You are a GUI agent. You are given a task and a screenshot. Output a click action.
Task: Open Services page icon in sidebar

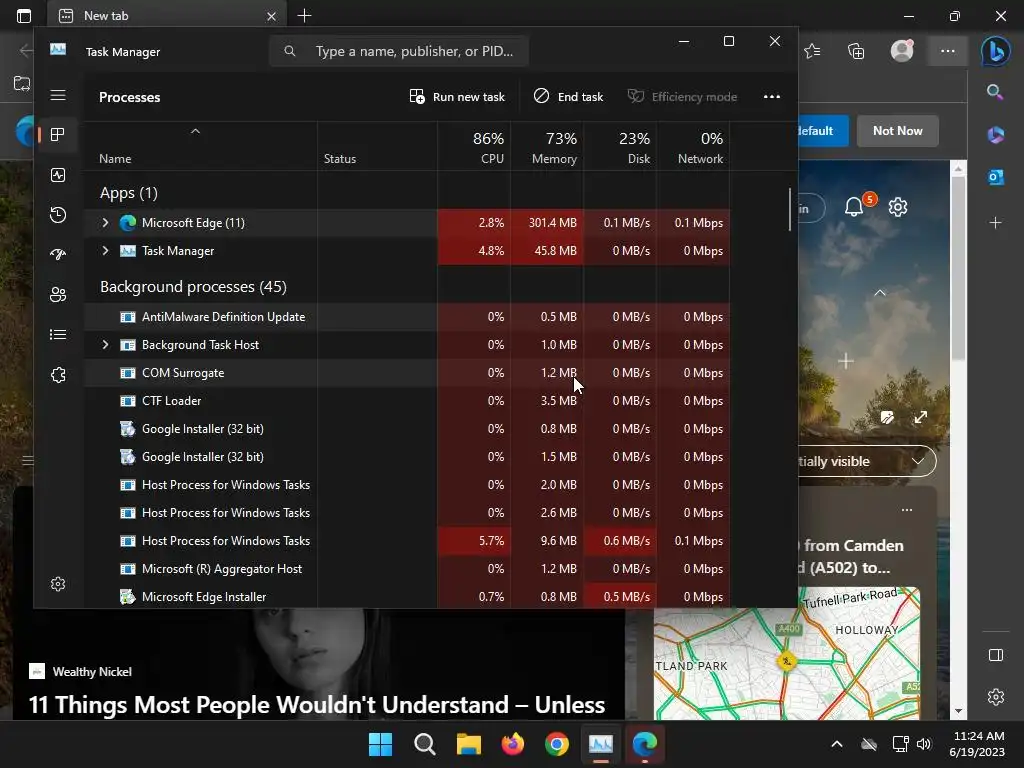[58, 375]
